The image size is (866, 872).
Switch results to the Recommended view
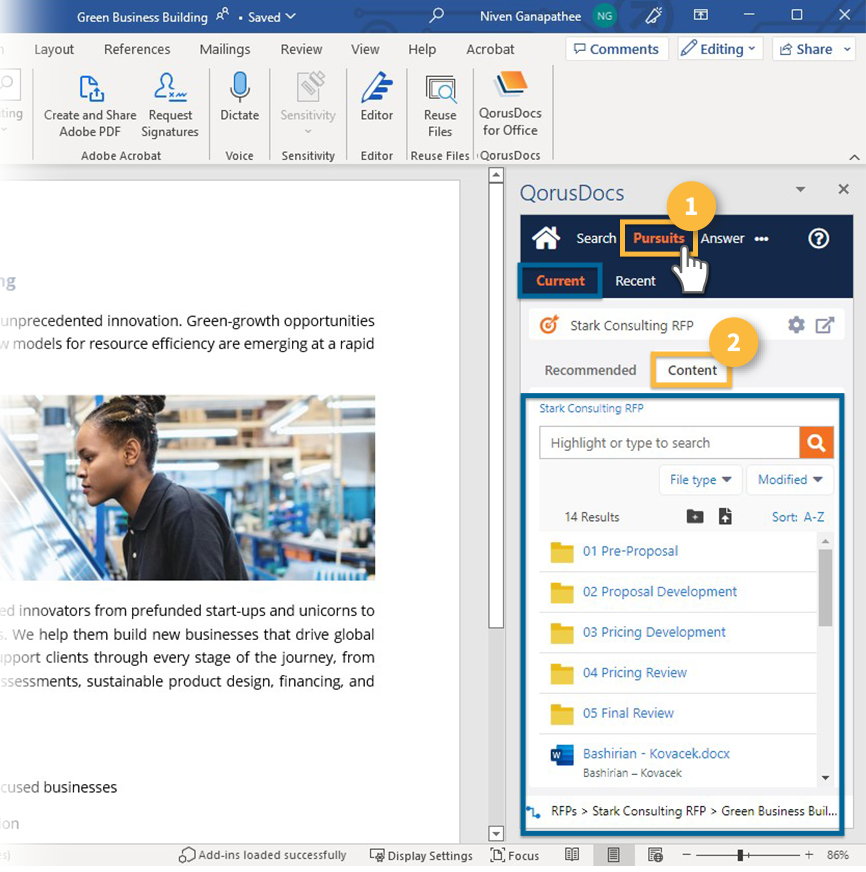pos(589,370)
